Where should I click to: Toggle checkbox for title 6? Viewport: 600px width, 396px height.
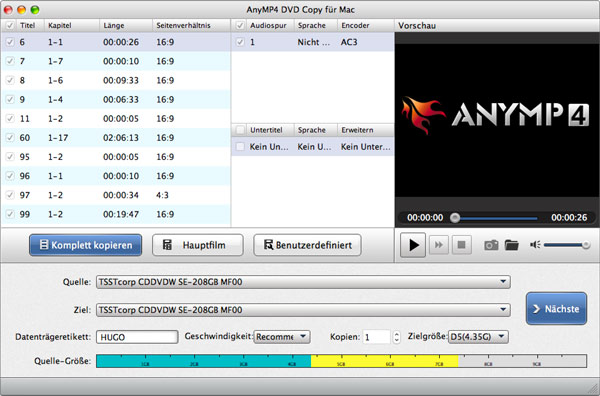[10, 42]
